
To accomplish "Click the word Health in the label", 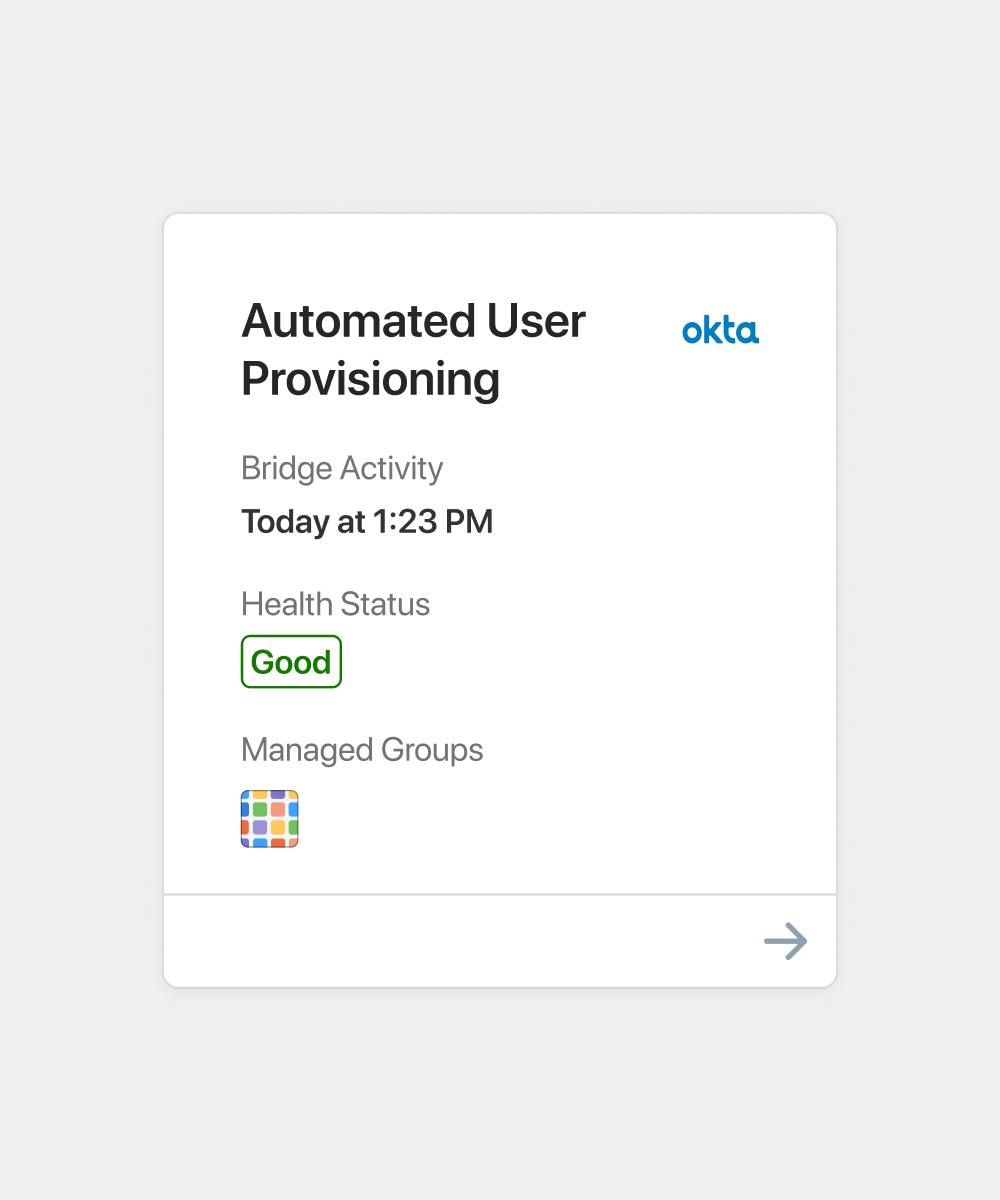I will pos(286,604).
